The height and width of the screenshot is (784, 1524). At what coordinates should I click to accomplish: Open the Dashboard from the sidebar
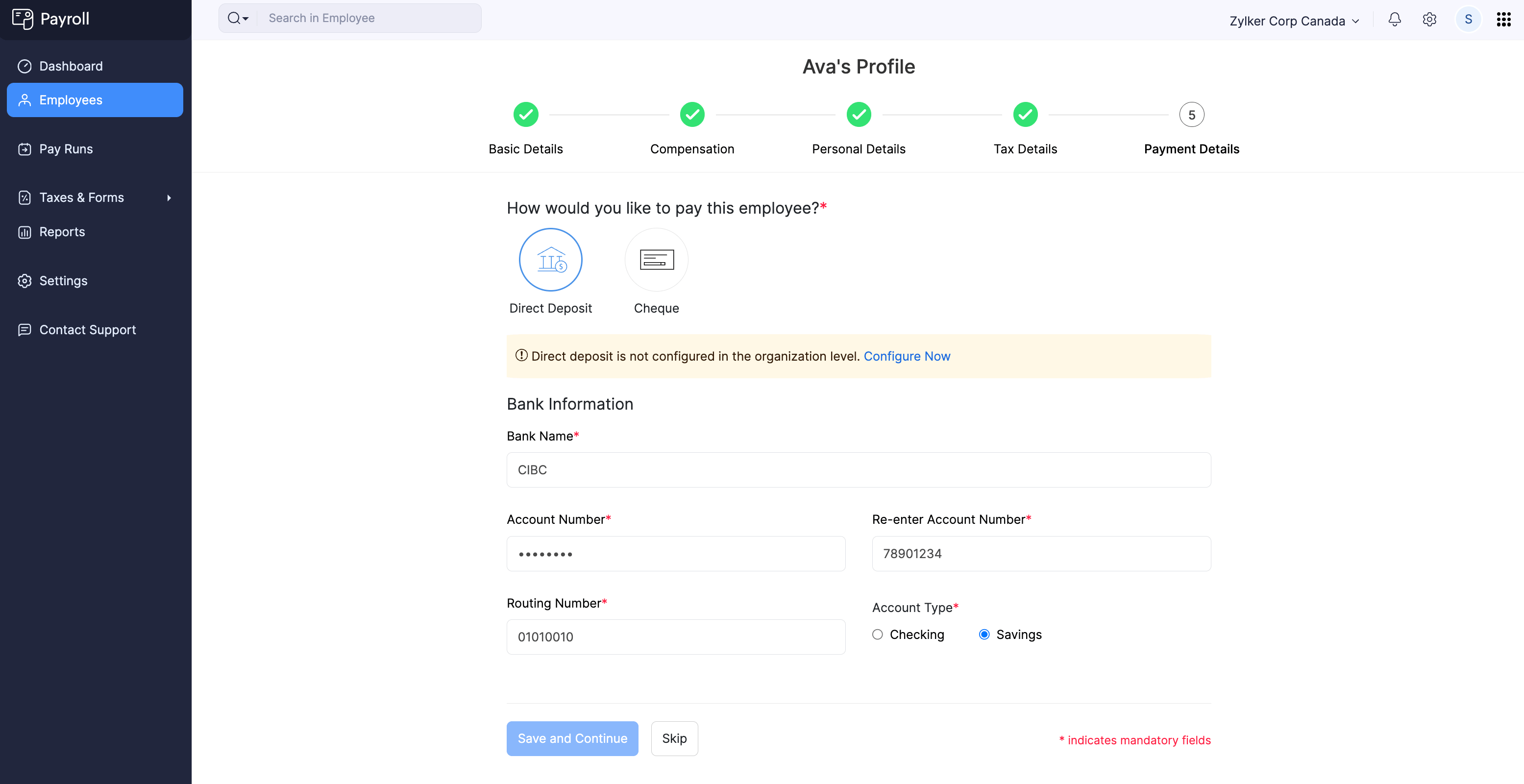coord(71,66)
